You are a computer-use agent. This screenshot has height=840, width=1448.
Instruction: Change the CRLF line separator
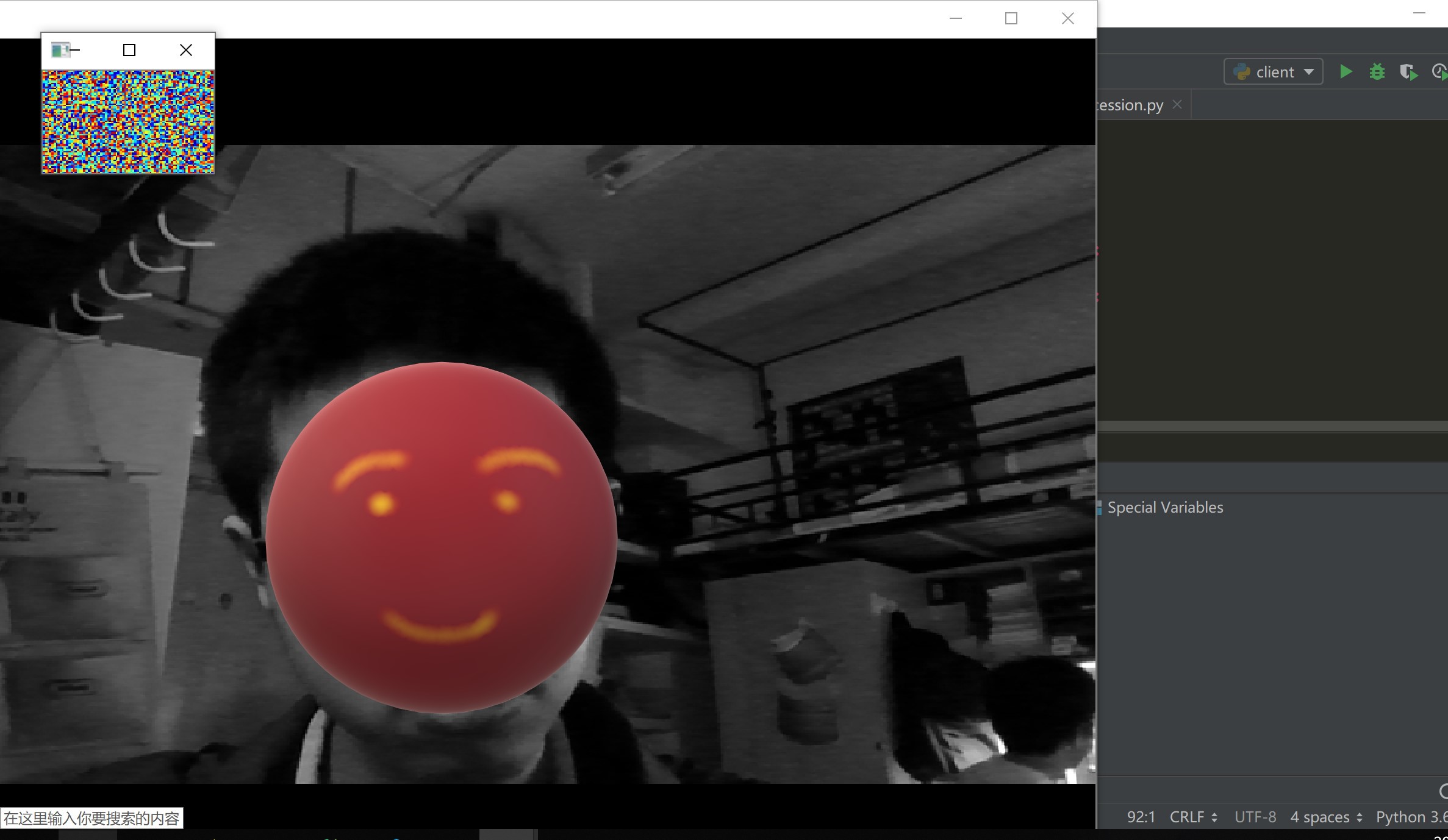1193,817
